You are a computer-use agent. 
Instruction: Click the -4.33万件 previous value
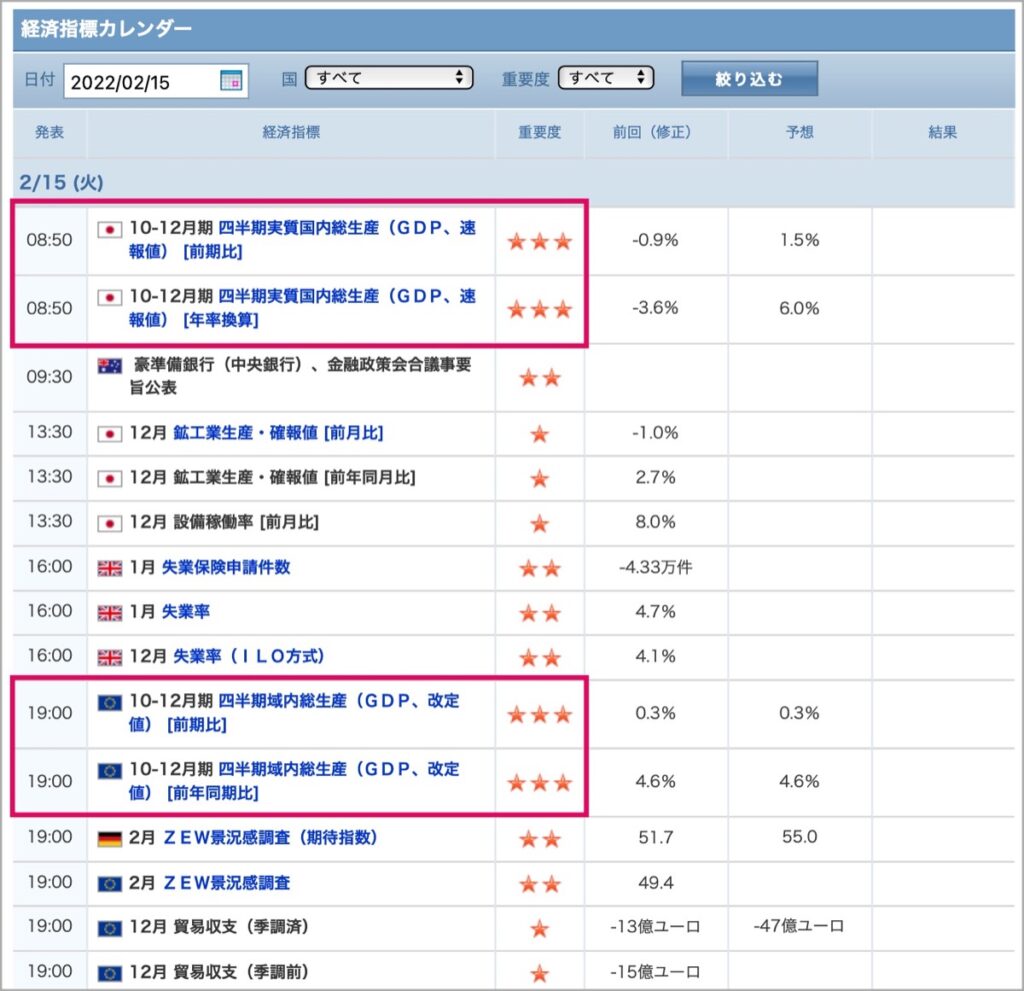click(x=656, y=567)
